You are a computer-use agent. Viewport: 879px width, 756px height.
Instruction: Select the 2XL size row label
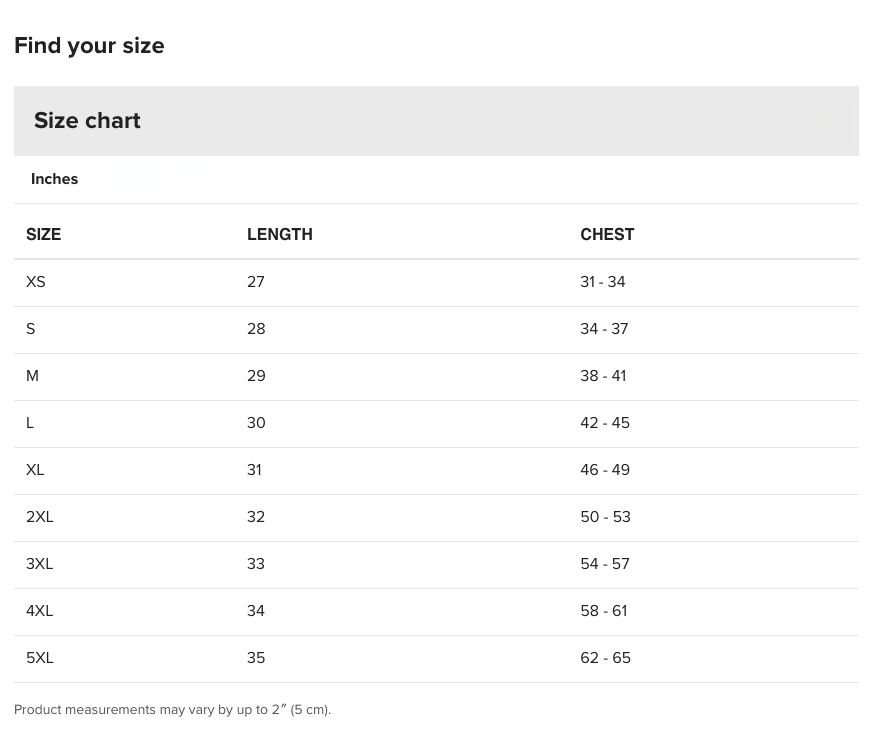pos(40,517)
